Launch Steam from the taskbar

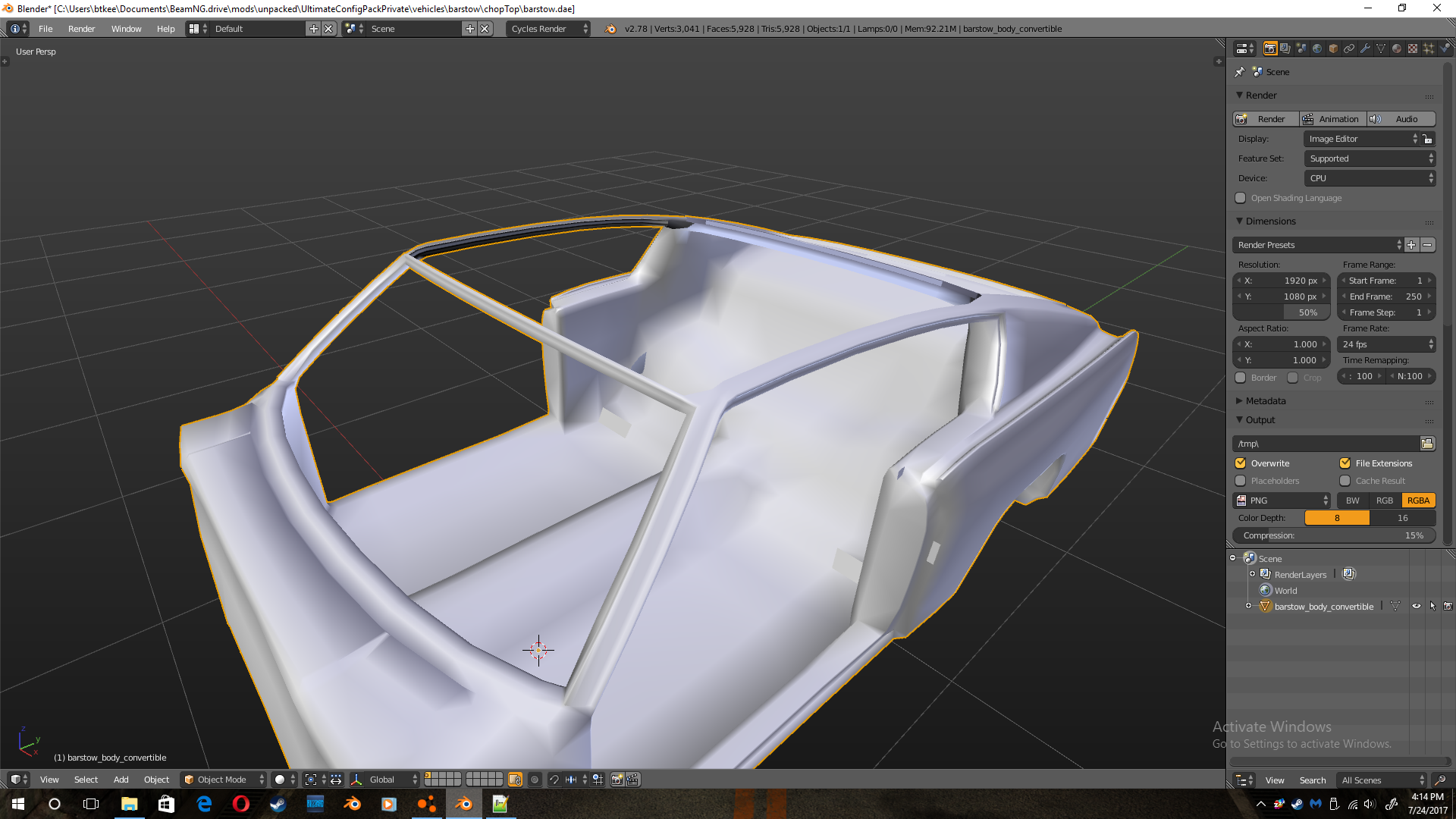coord(278,804)
